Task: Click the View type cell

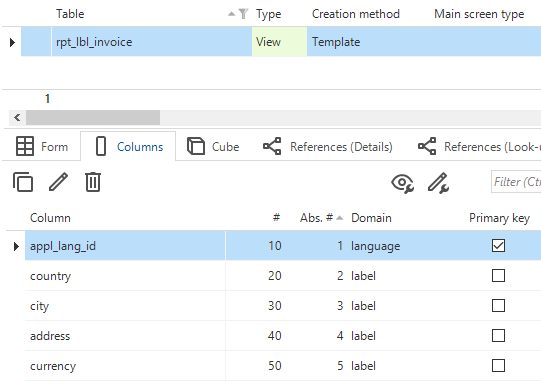Action: pos(279,42)
